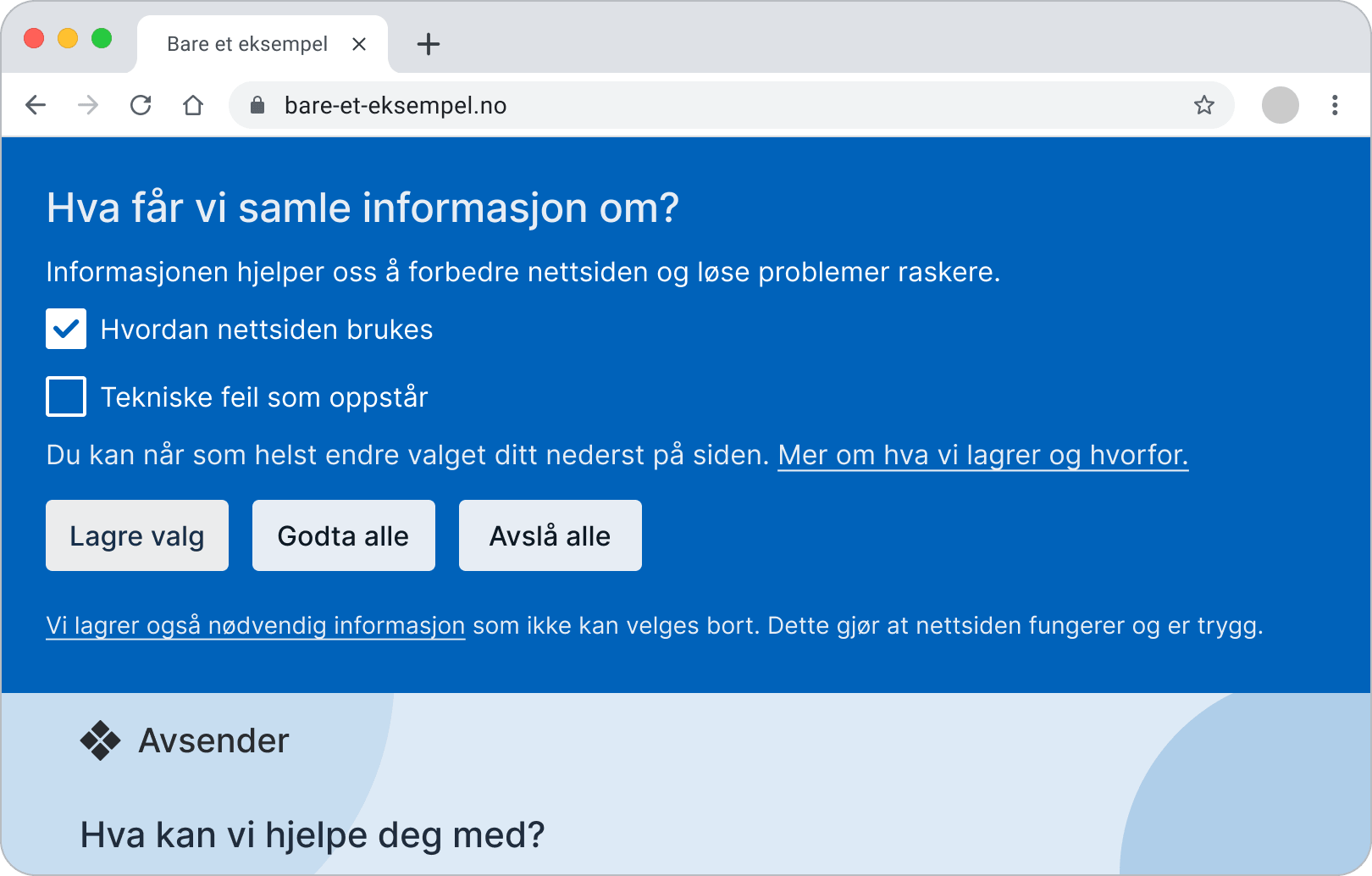Open the profile avatar circle
The image size is (1372, 876).
coord(1281,105)
